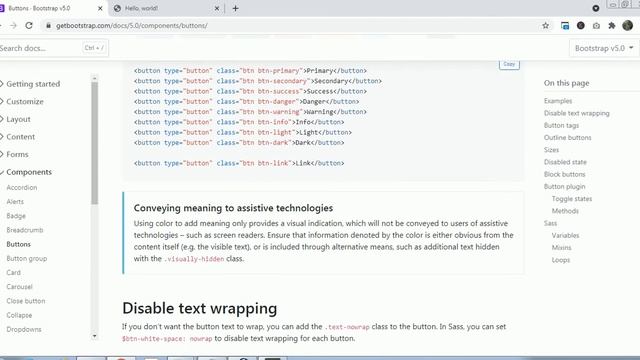Click the blue window extension icon
Image resolution: width=640 pixels, height=360 pixels.
click(565, 26)
